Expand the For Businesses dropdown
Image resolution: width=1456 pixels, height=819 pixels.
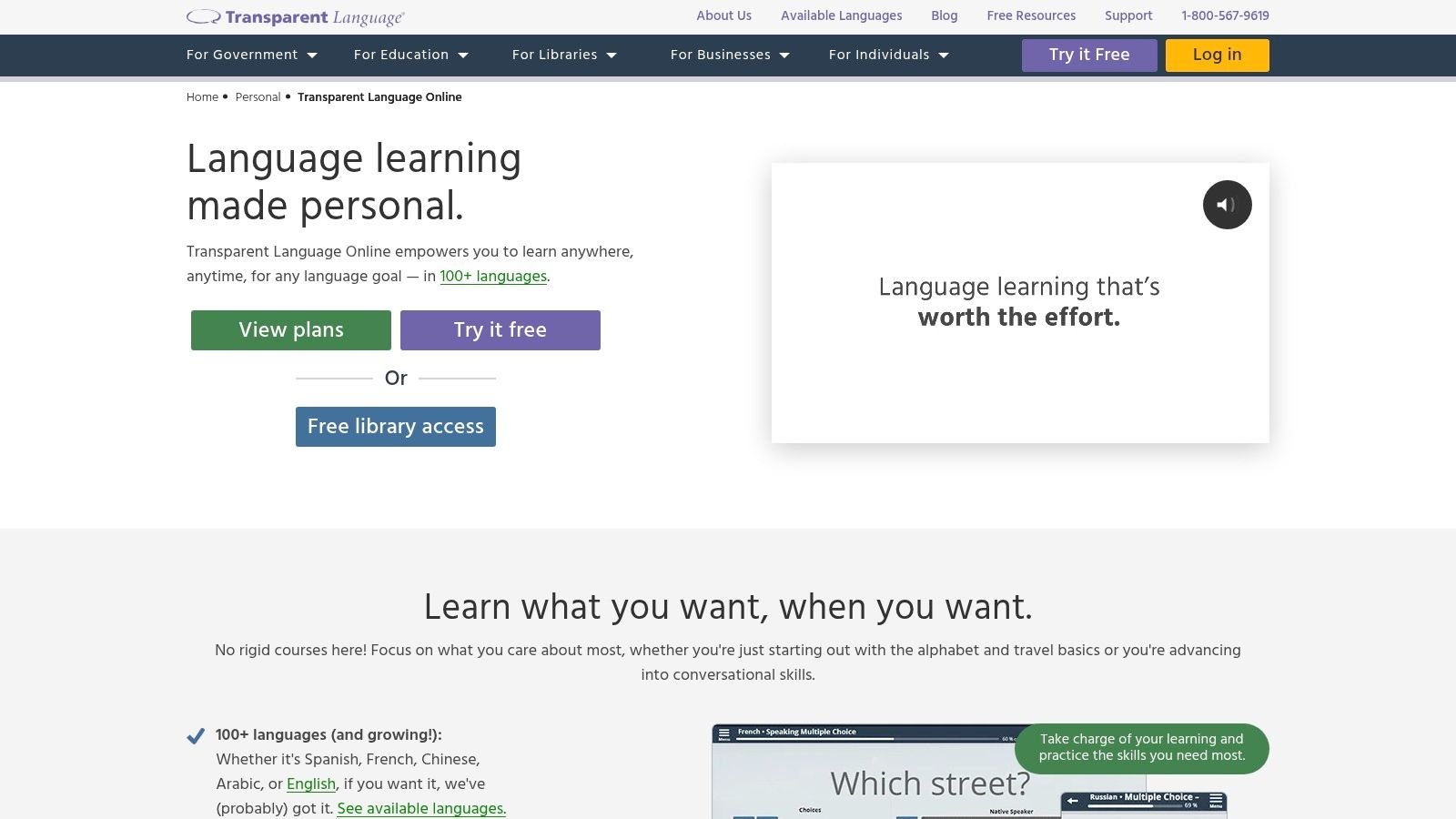730,56
